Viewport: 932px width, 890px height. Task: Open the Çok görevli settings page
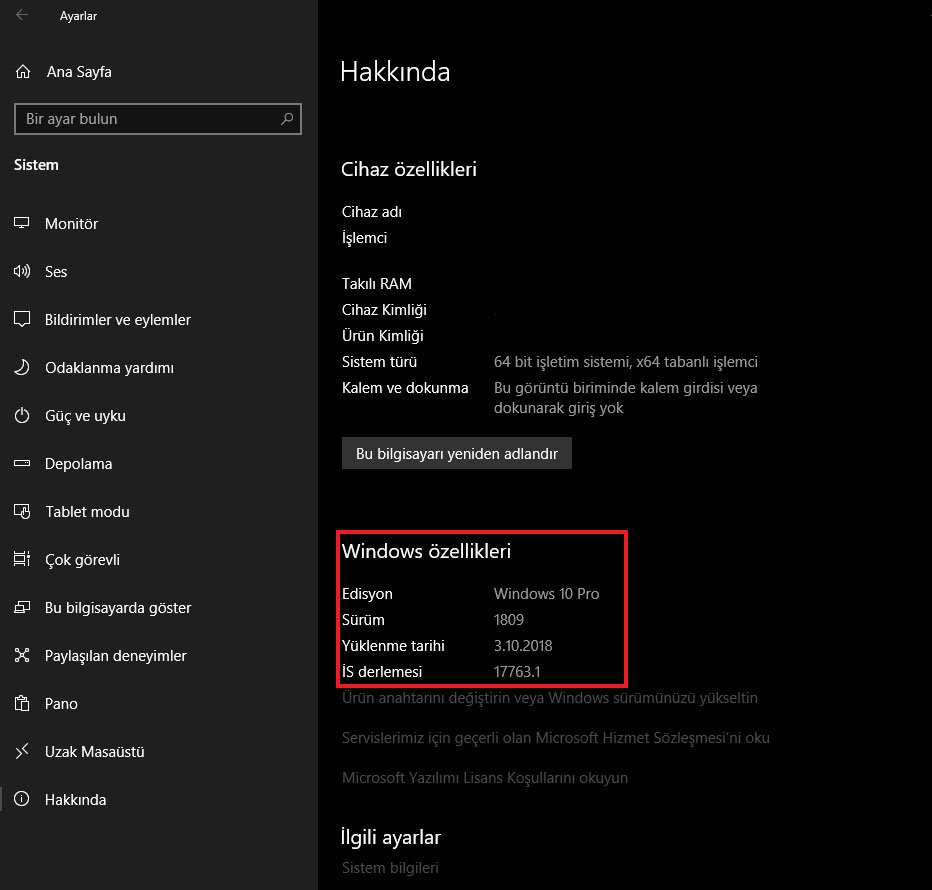82,560
